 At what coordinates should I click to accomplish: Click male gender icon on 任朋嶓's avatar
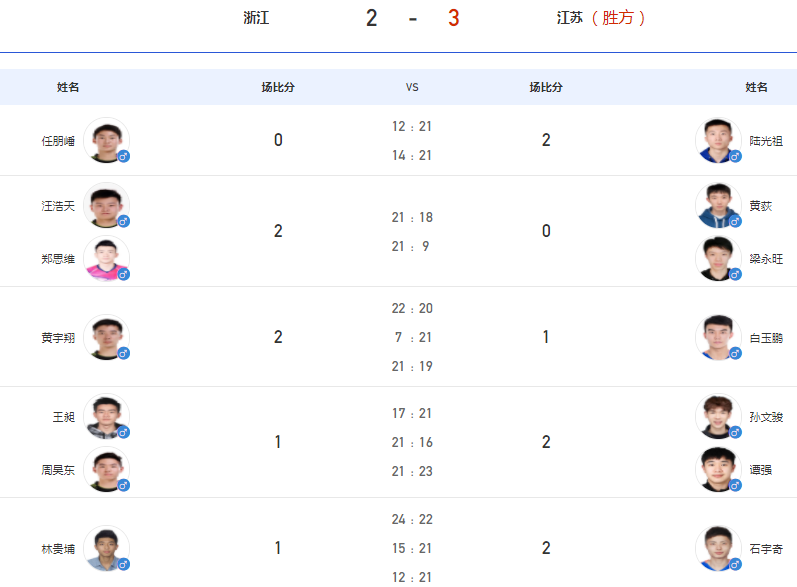tap(124, 156)
